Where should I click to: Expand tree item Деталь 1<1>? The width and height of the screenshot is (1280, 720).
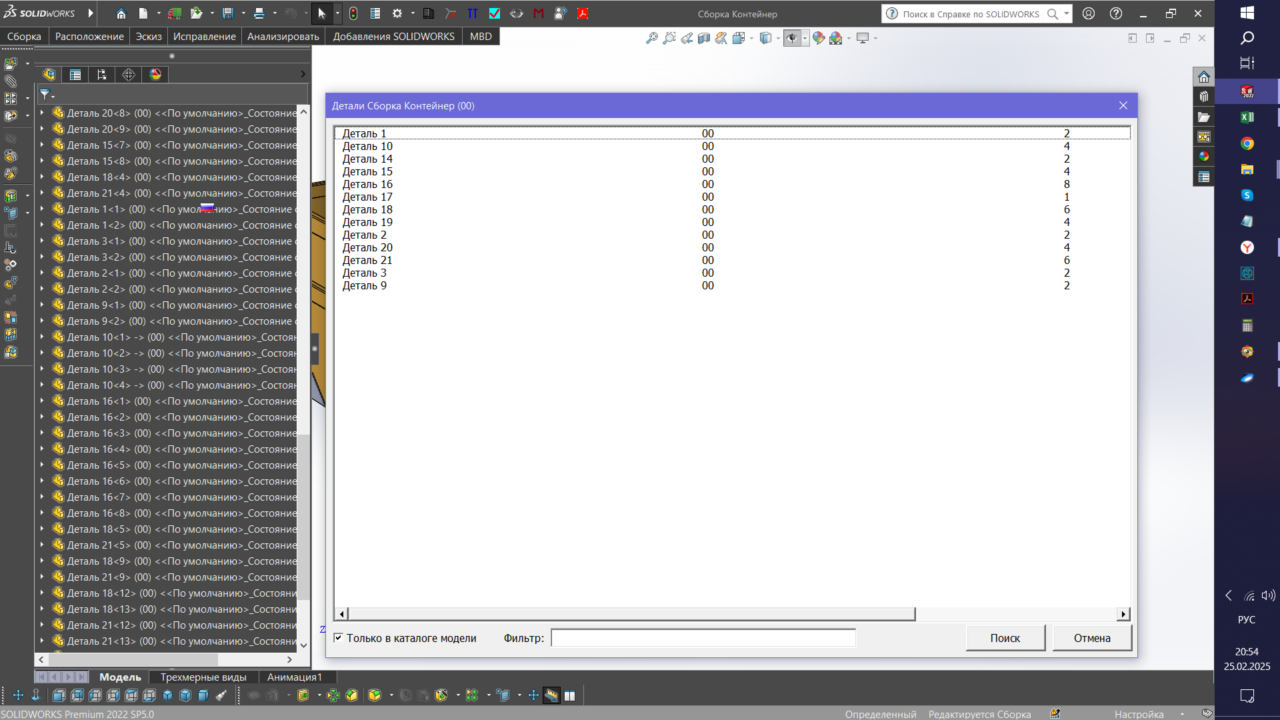pos(42,209)
